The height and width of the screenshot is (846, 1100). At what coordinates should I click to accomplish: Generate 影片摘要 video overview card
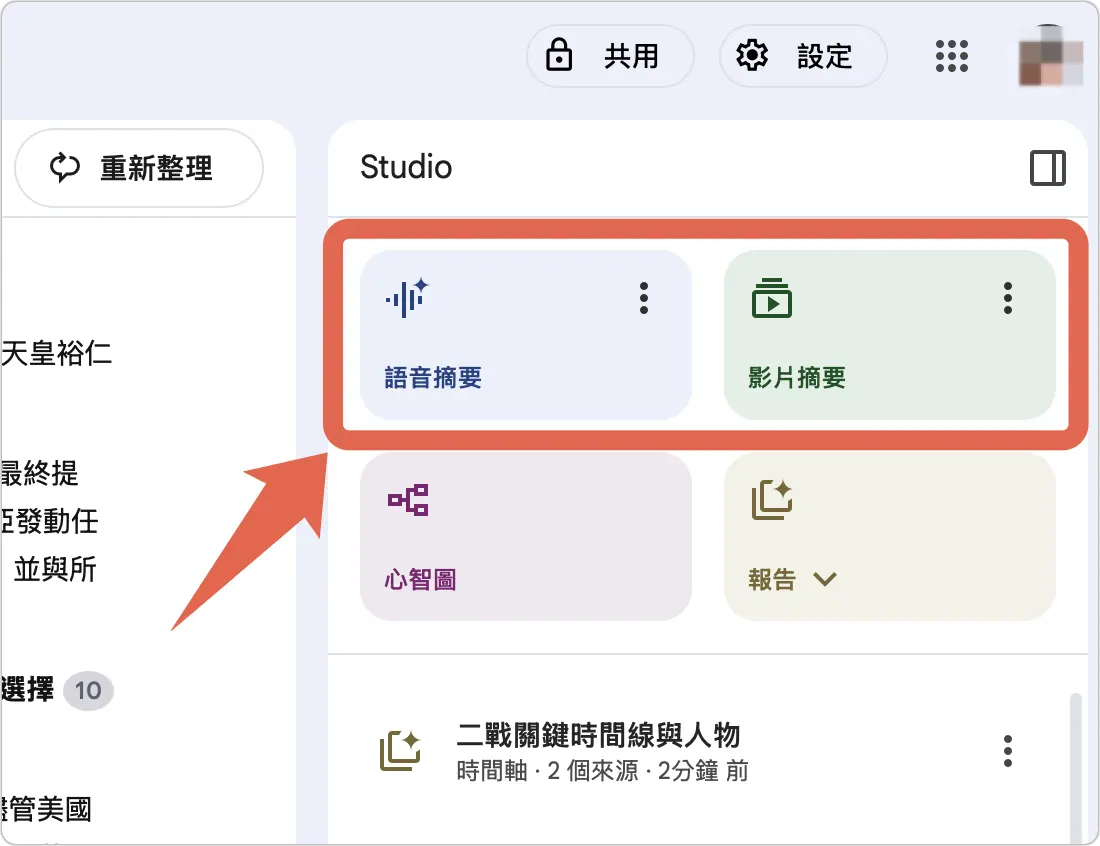tap(889, 335)
